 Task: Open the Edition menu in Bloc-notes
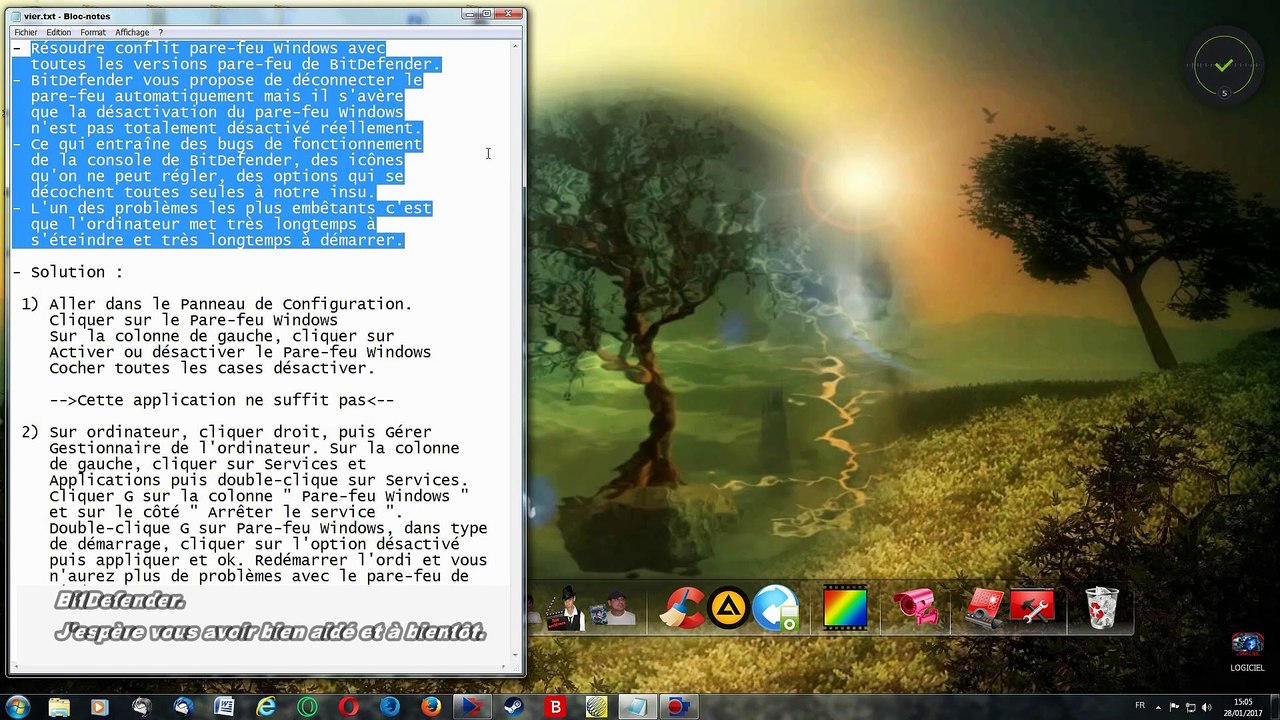tap(59, 32)
